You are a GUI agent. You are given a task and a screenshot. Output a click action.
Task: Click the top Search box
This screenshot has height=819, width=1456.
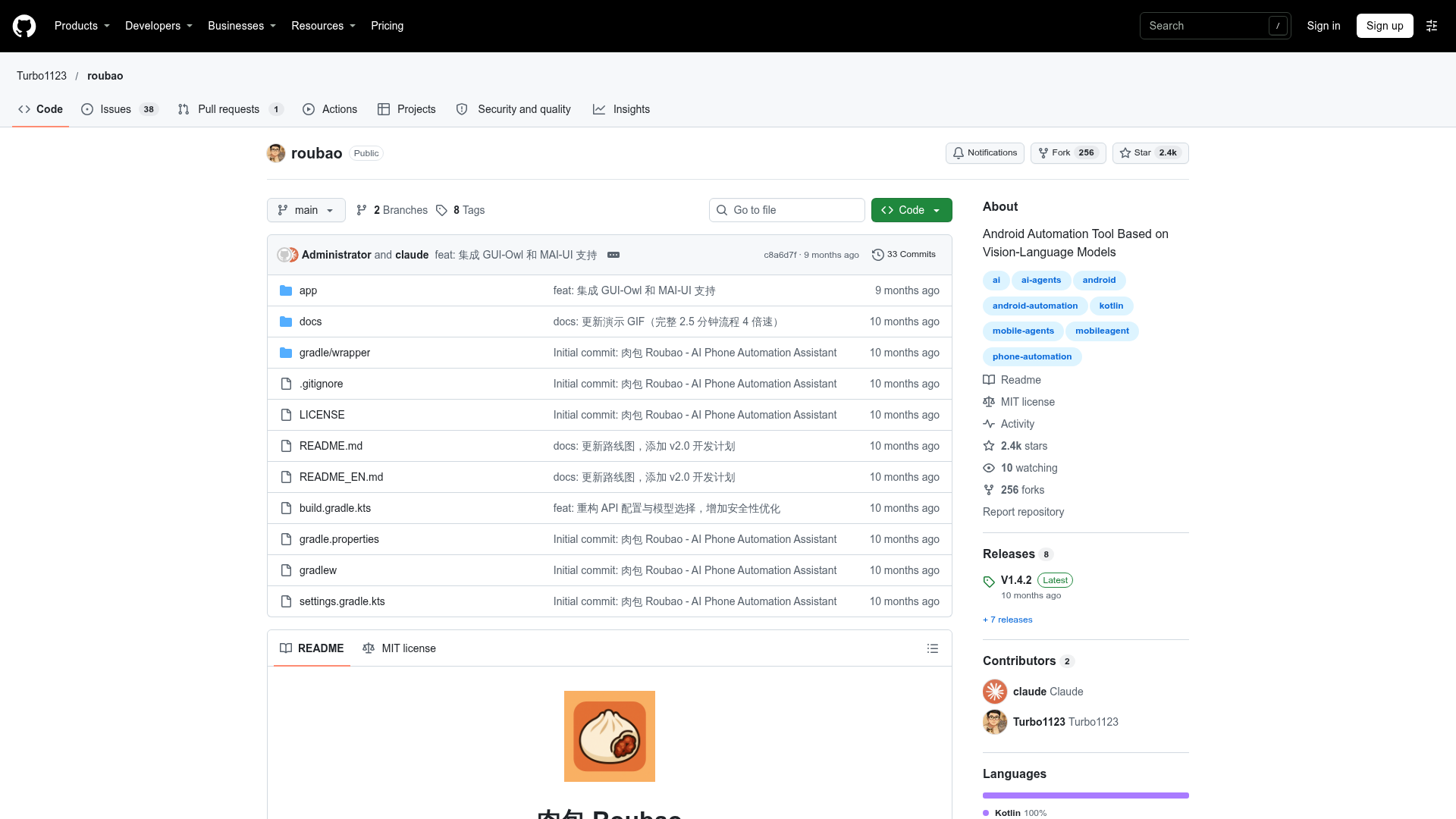tap(1215, 26)
